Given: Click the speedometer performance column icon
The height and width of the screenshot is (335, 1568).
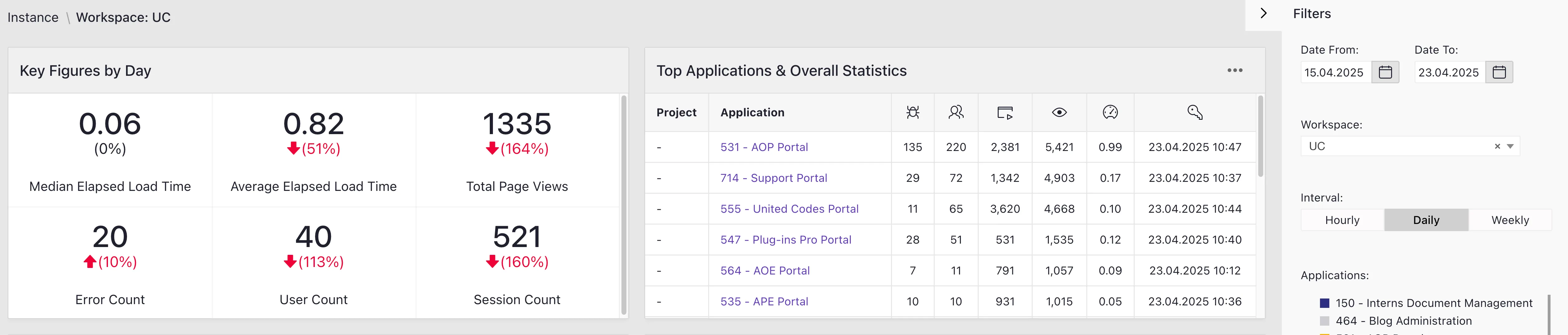Looking at the screenshot, I should [1110, 112].
